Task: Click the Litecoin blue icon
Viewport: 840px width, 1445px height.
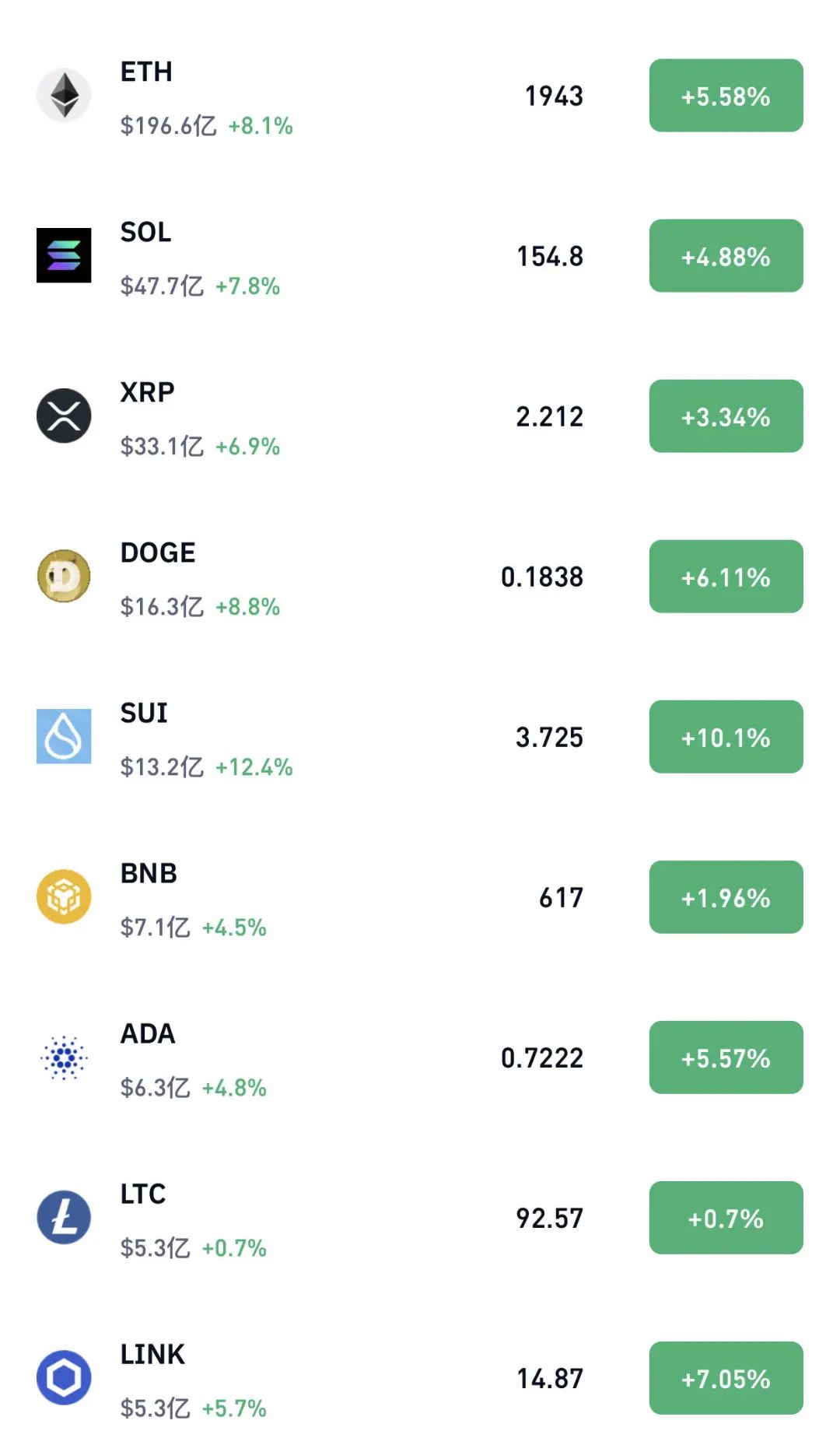Action: (64, 1217)
